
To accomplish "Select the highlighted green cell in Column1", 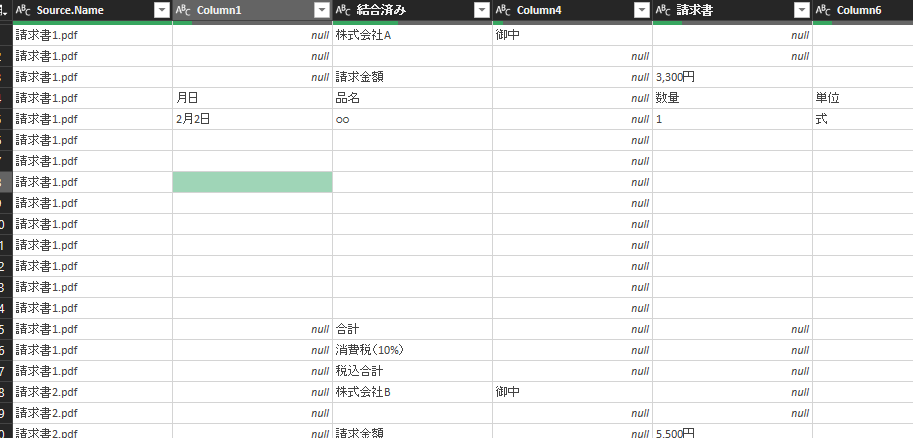I will tap(252, 182).
